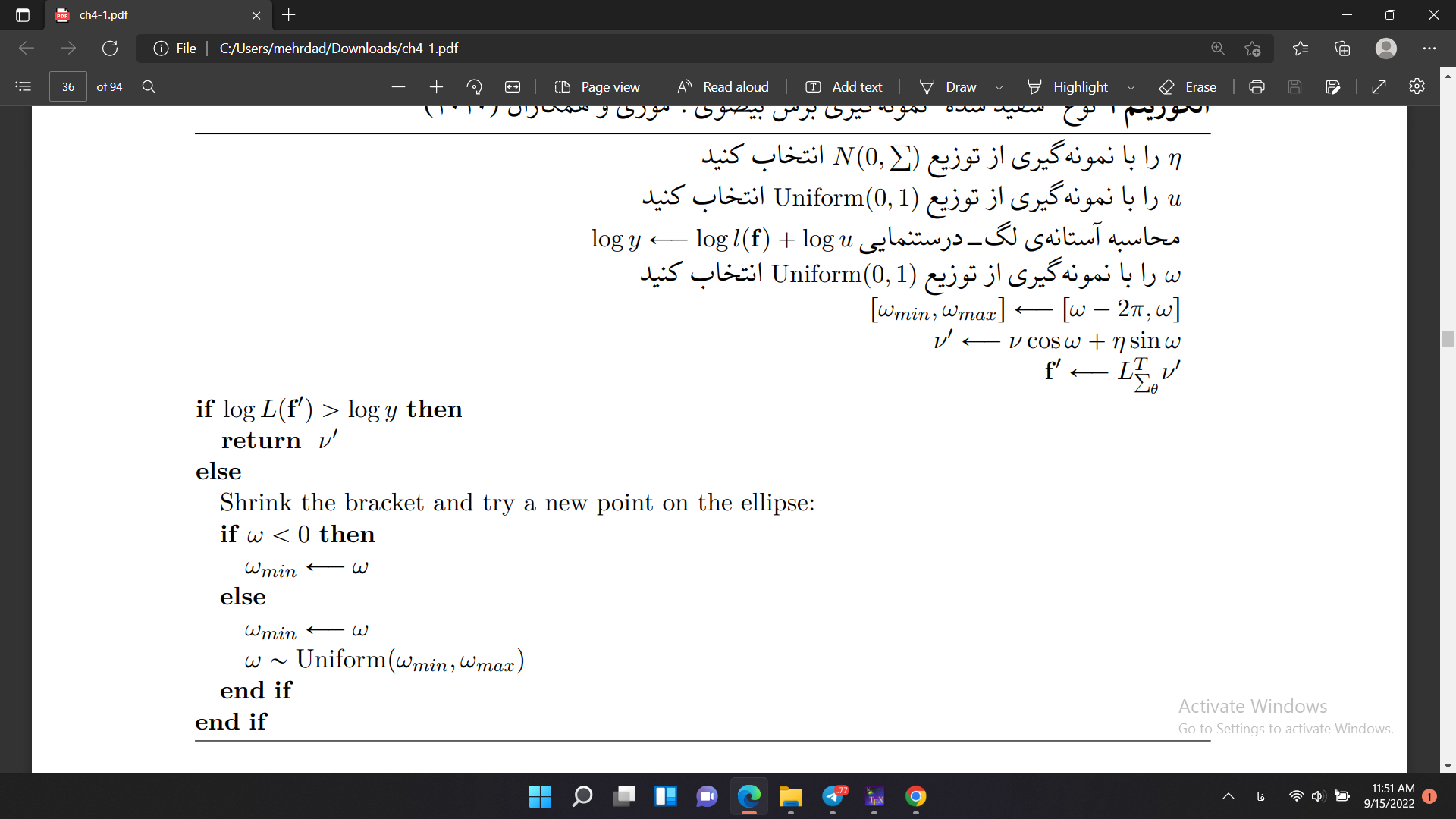Open the View settings menu
Image resolution: width=1456 pixels, height=819 pixels.
pos(1418,87)
